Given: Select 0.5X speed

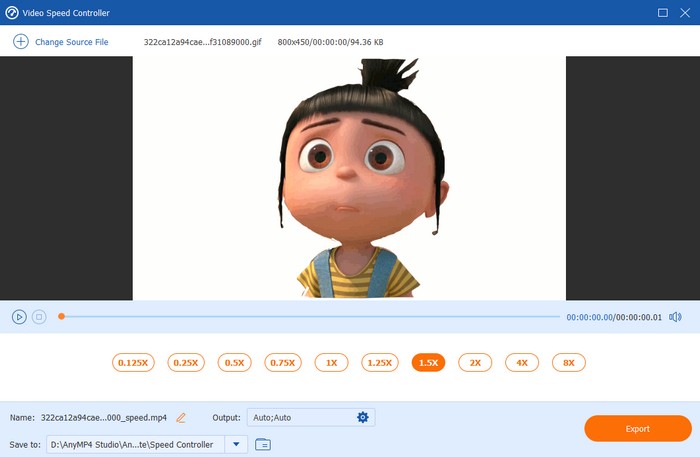Looking at the screenshot, I should pyautogui.click(x=234, y=362).
